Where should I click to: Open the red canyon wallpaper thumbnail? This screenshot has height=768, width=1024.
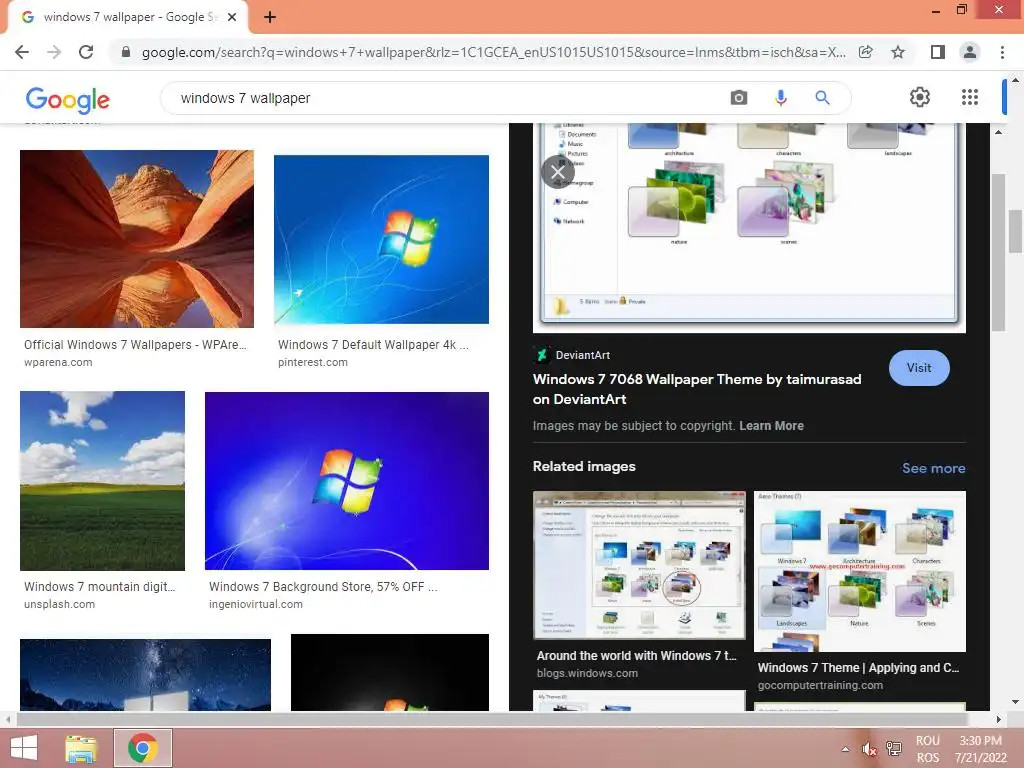click(x=136, y=239)
